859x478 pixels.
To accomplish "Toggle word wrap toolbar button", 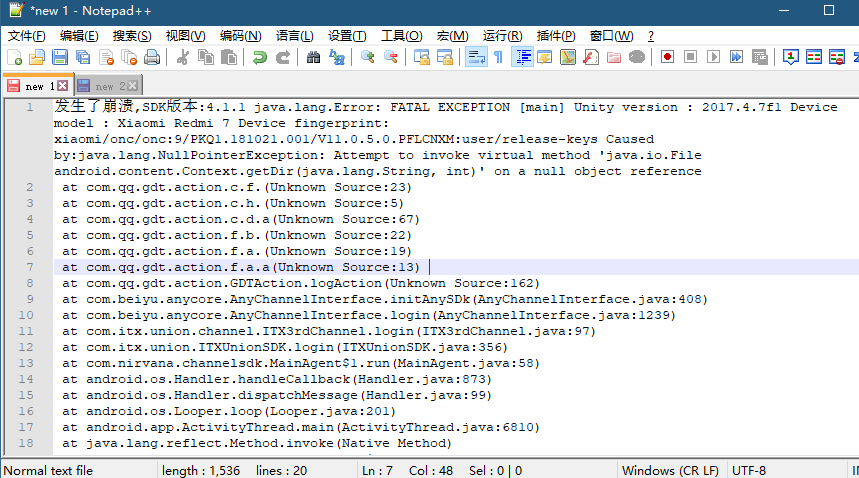I will [476, 57].
